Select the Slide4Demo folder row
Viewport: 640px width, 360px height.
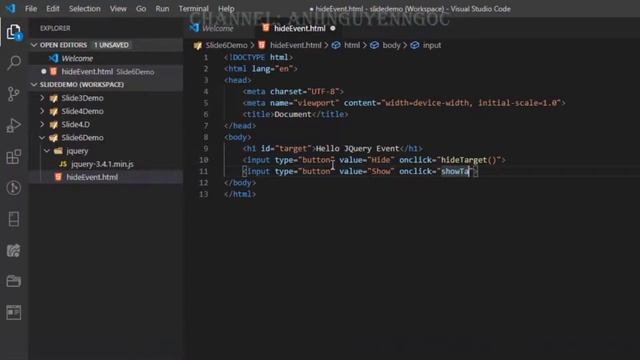point(106,111)
